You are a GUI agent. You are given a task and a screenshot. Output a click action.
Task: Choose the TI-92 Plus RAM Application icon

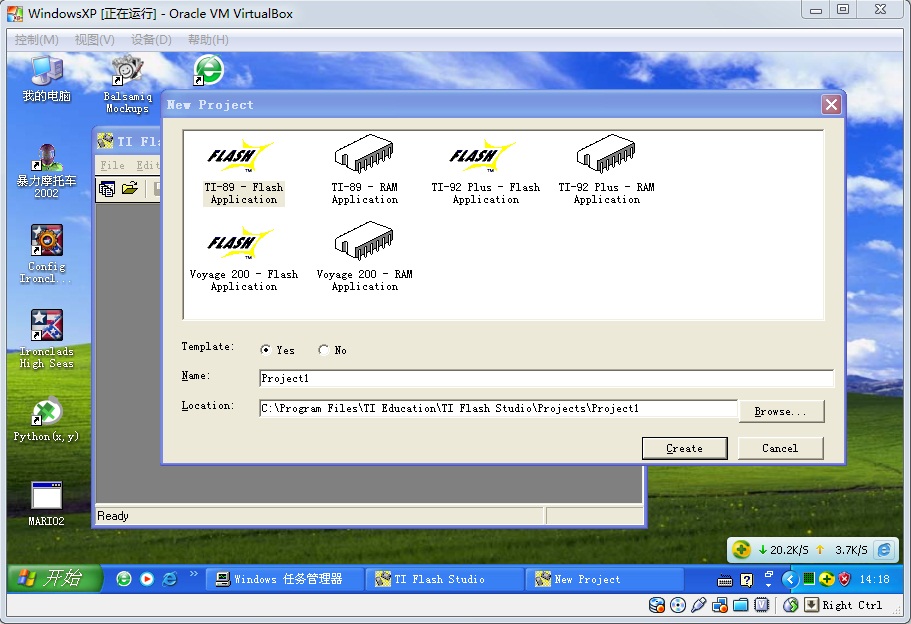click(606, 171)
